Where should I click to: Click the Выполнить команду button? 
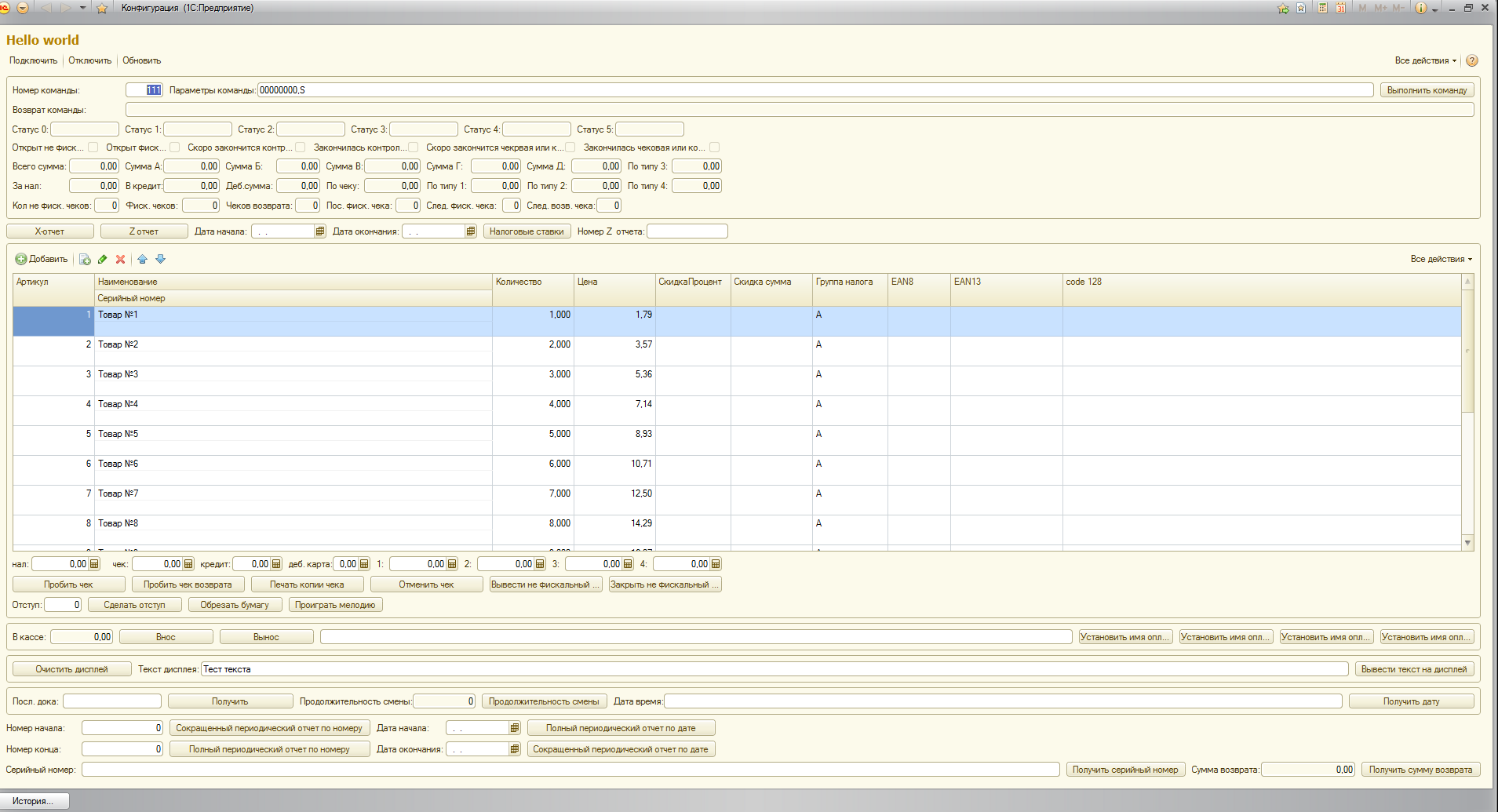1427,90
